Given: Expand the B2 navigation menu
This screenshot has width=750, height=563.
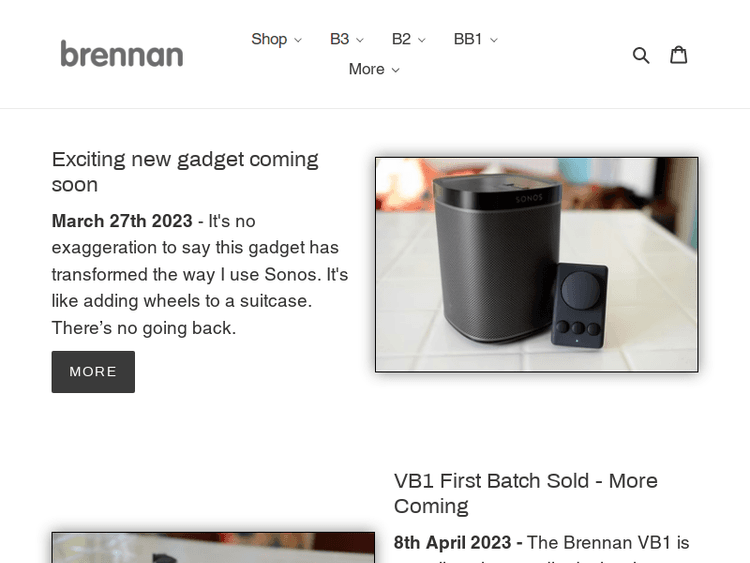Looking at the screenshot, I should (x=401, y=39).
